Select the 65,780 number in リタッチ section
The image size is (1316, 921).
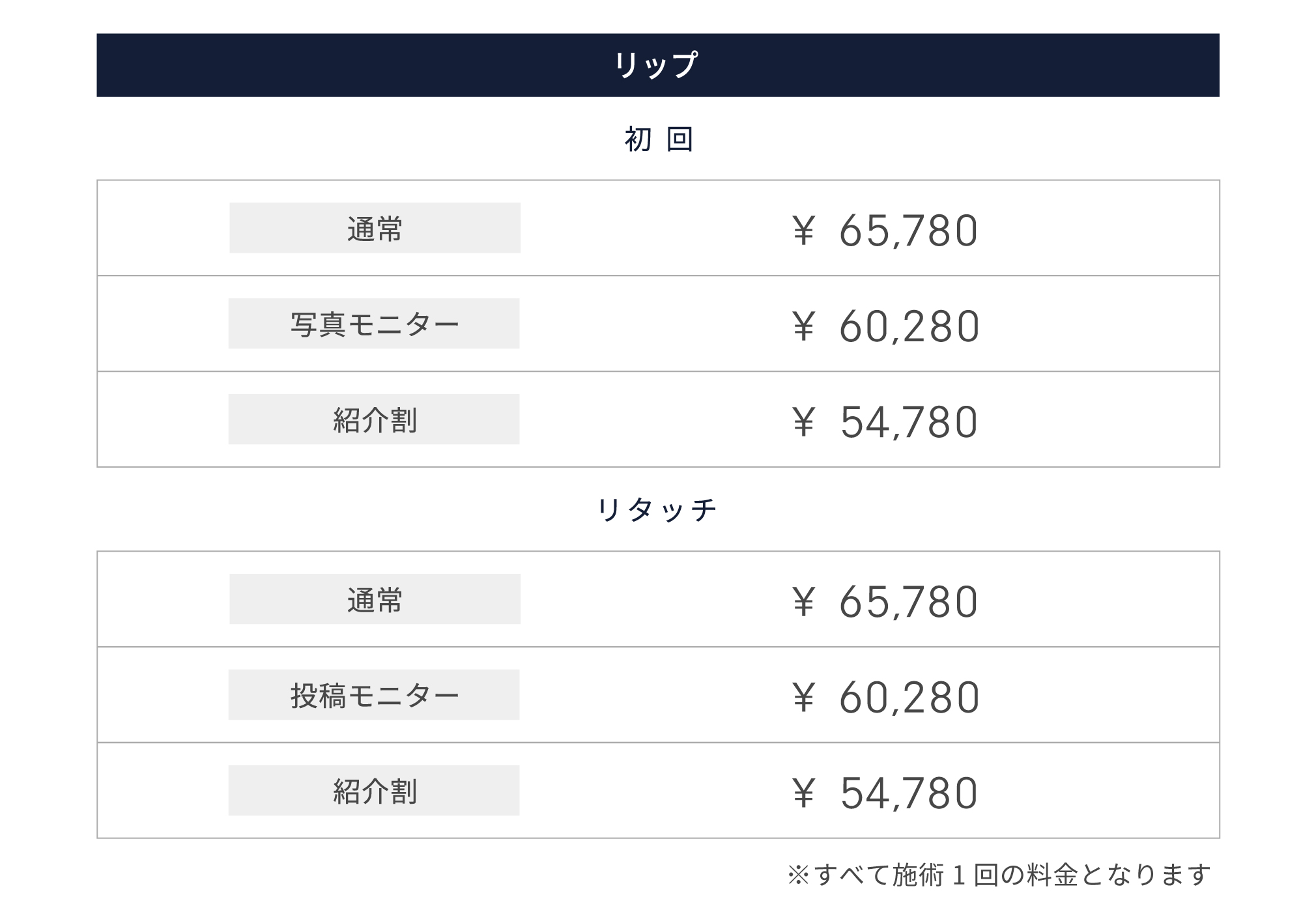[908, 602]
